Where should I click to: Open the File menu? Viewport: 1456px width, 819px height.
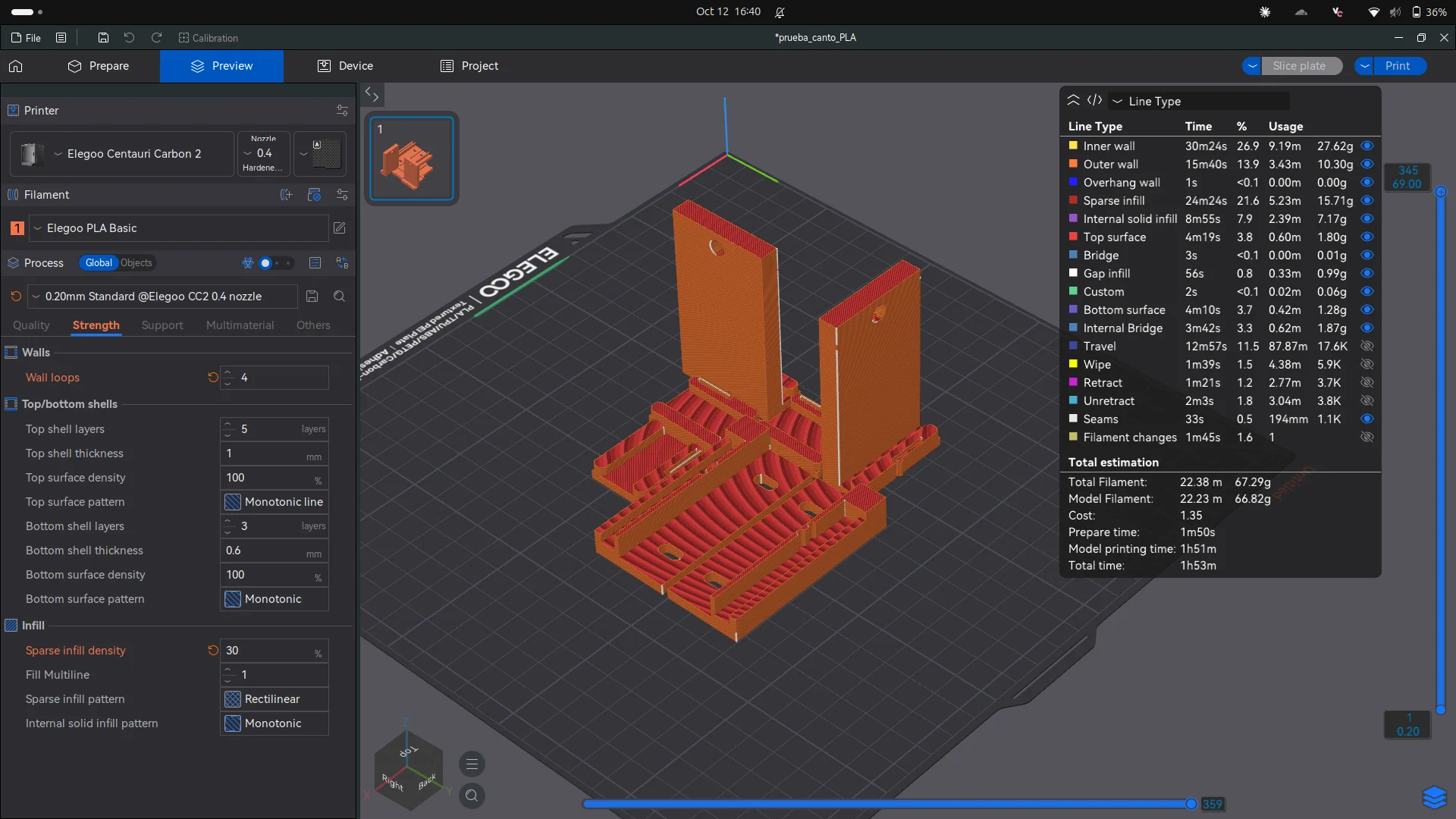[x=27, y=38]
